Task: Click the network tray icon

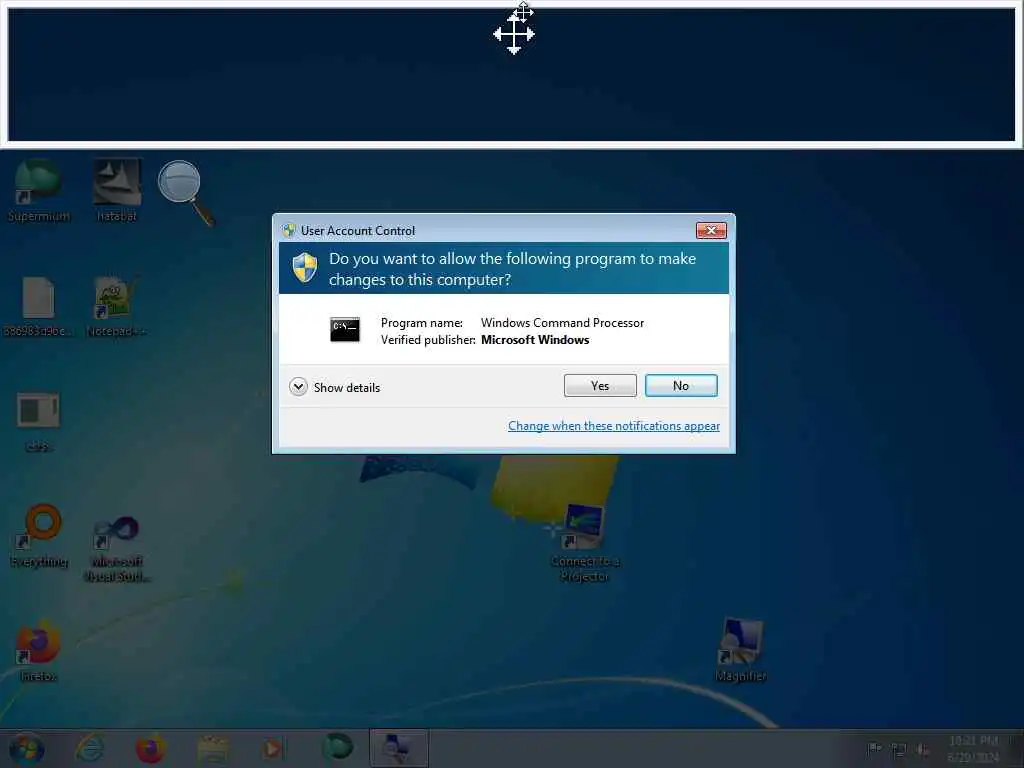Action: [x=899, y=750]
